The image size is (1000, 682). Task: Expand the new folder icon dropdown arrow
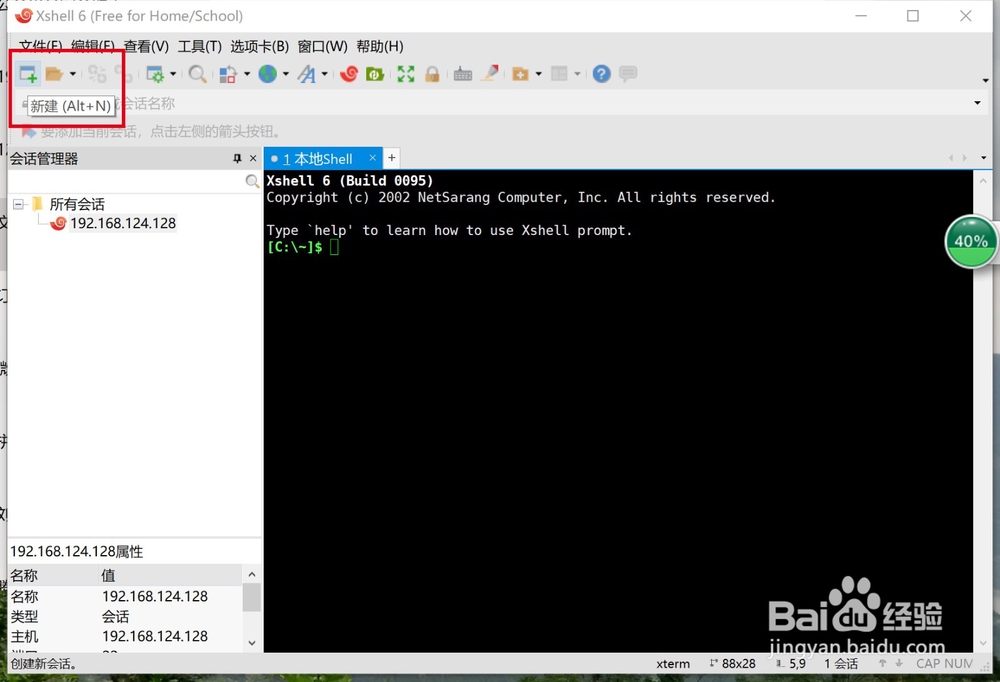539,74
